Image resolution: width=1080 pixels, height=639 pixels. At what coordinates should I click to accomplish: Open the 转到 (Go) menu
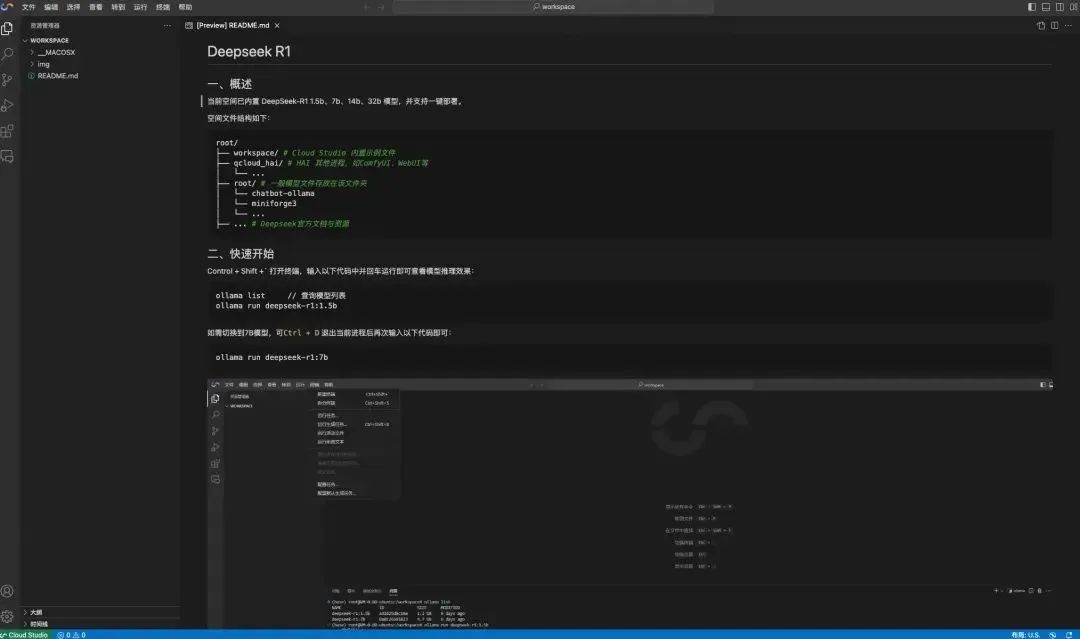point(118,7)
